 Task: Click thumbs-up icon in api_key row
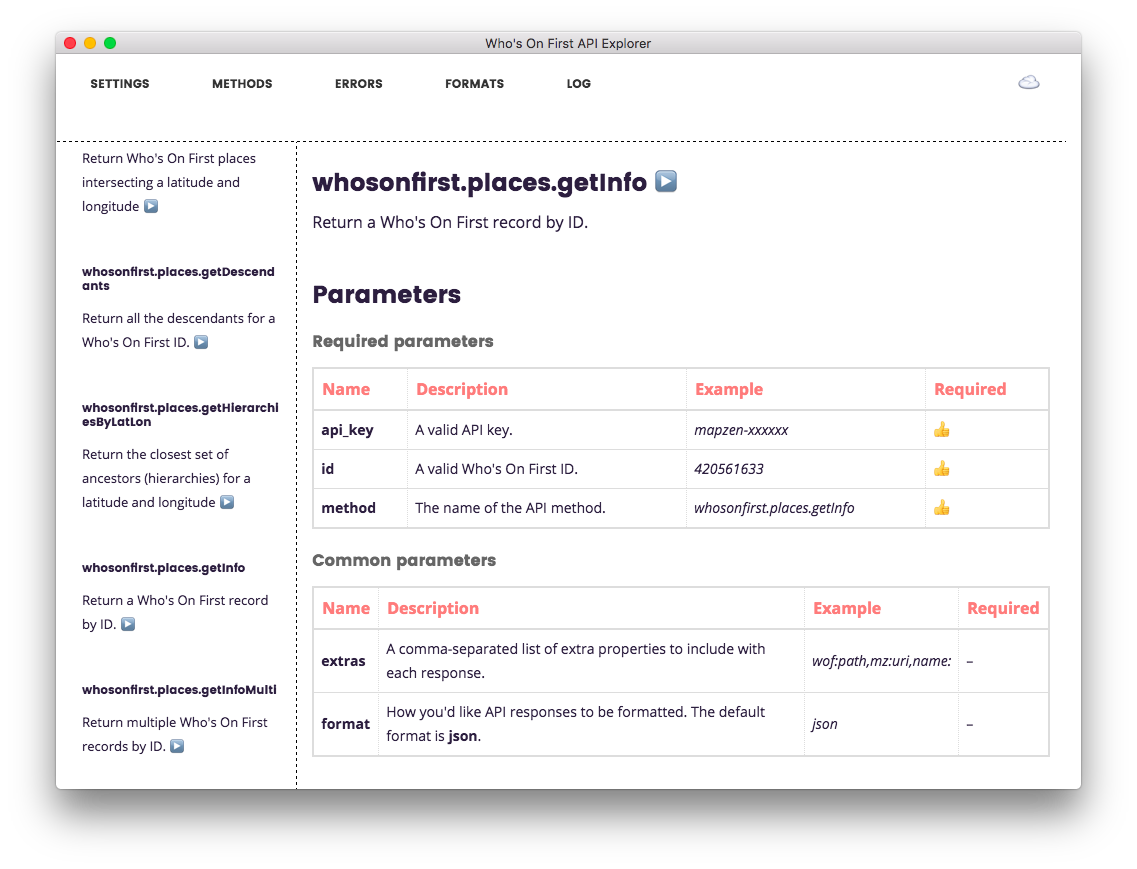941,429
